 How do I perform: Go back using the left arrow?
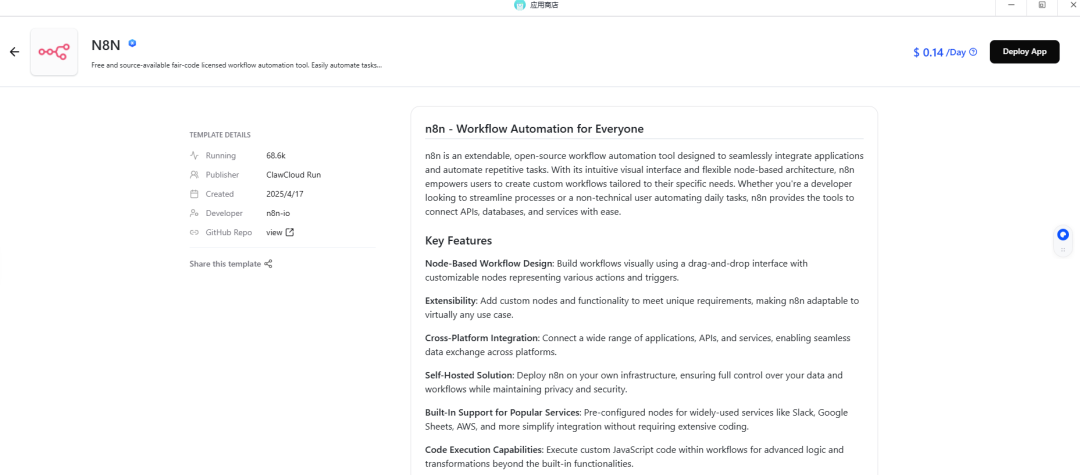coord(14,52)
